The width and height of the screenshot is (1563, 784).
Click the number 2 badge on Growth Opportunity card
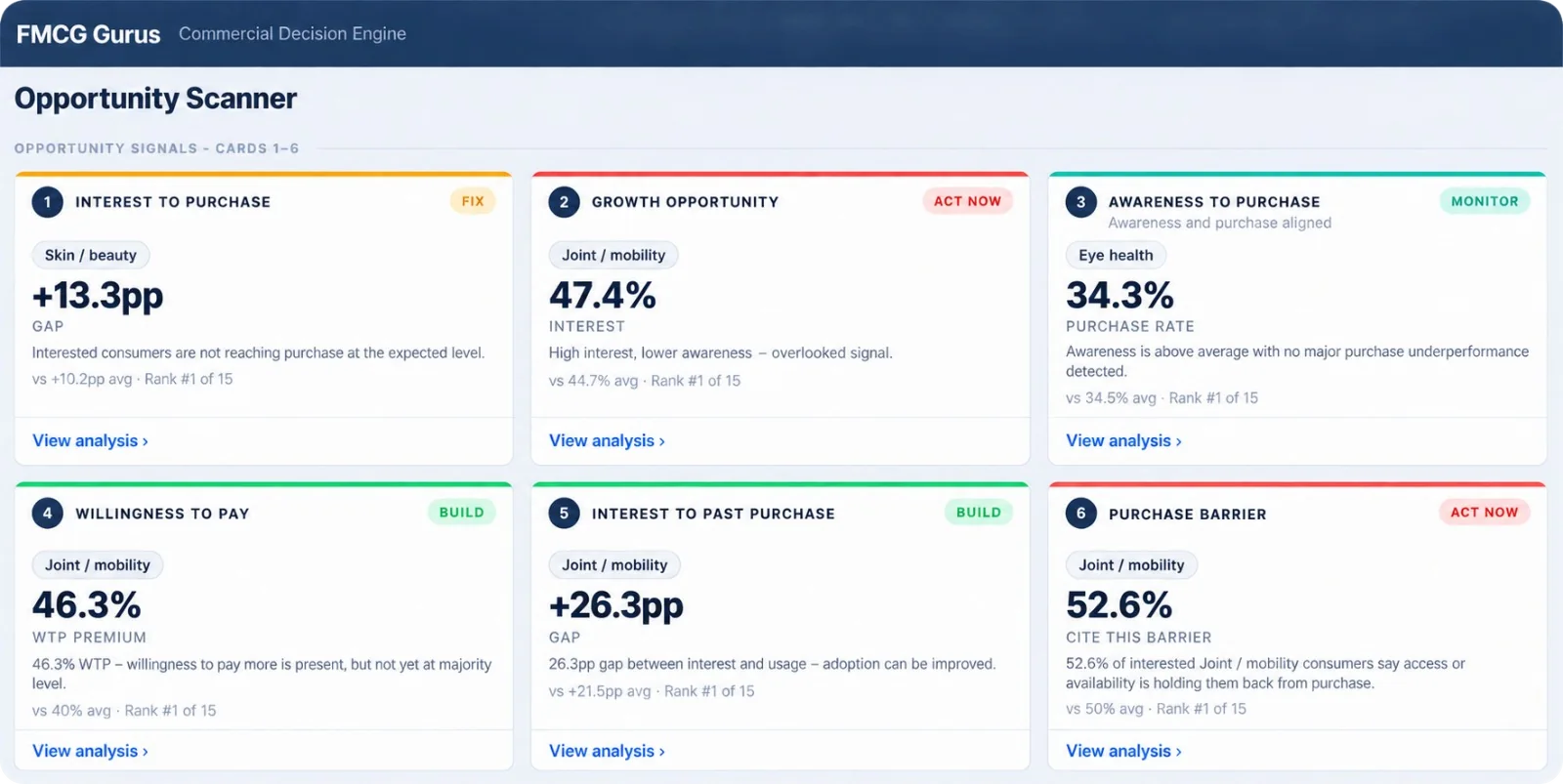click(564, 202)
